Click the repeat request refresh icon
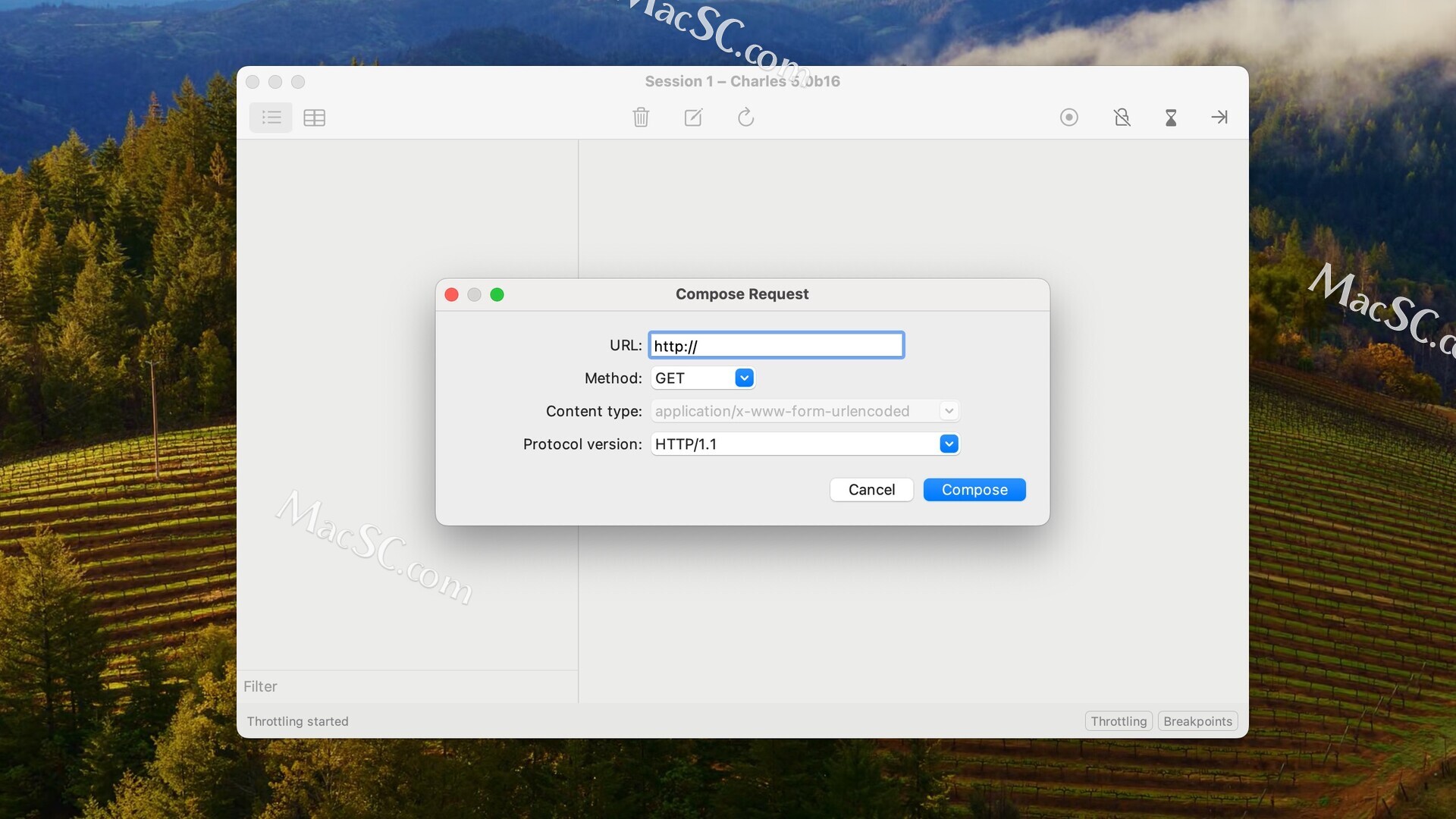Screen dimensions: 1456x819 [745, 118]
